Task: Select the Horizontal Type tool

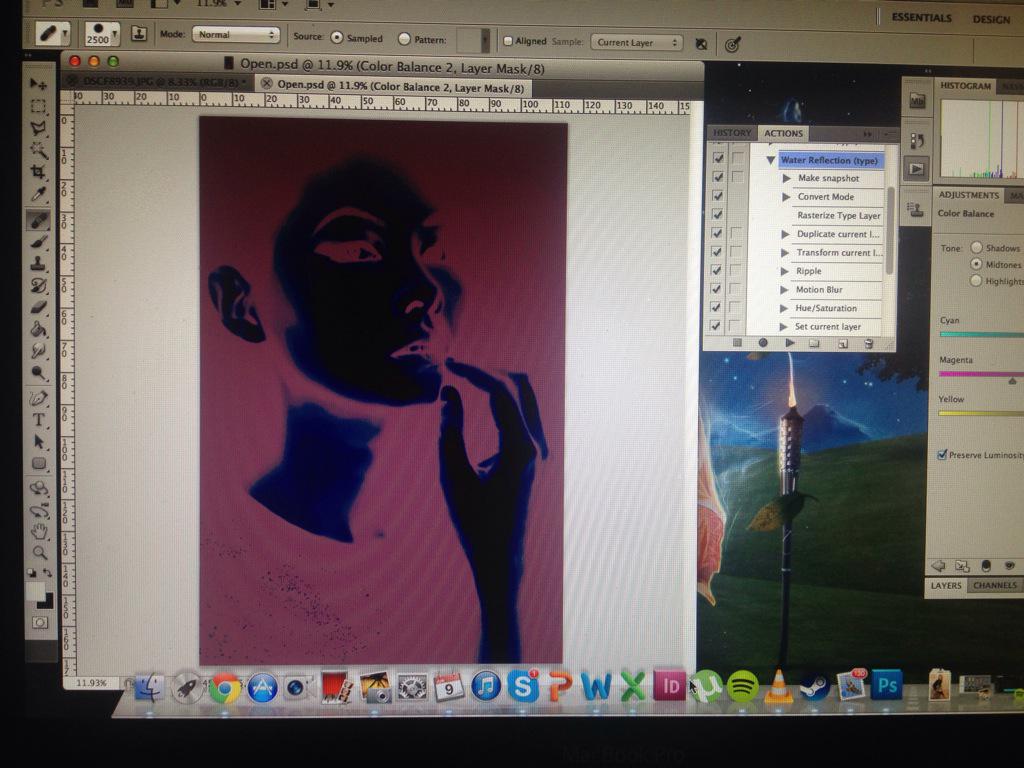Action: (x=39, y=419)
